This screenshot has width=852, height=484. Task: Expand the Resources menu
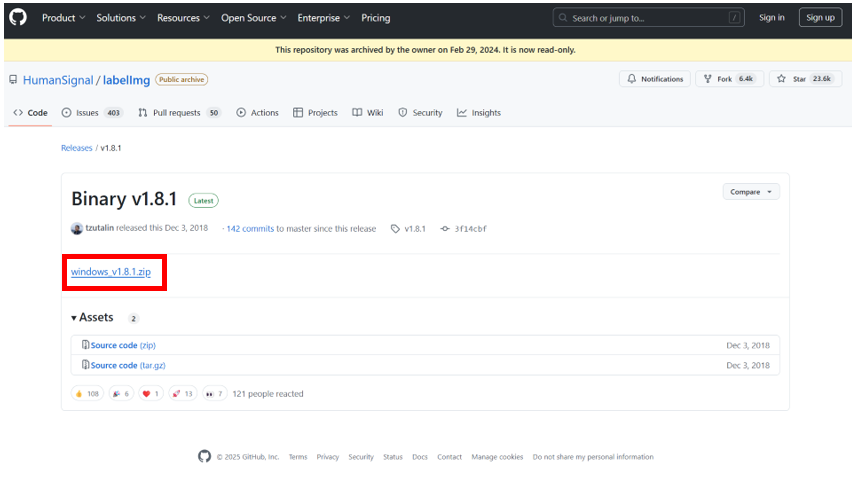pos(183,18)
